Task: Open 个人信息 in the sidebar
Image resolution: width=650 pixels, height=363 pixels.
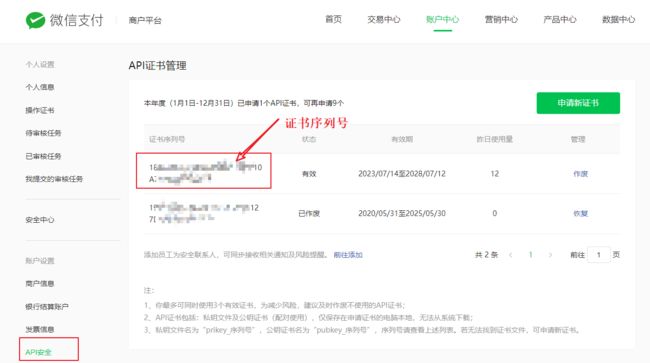Action: tap(40, 87)
